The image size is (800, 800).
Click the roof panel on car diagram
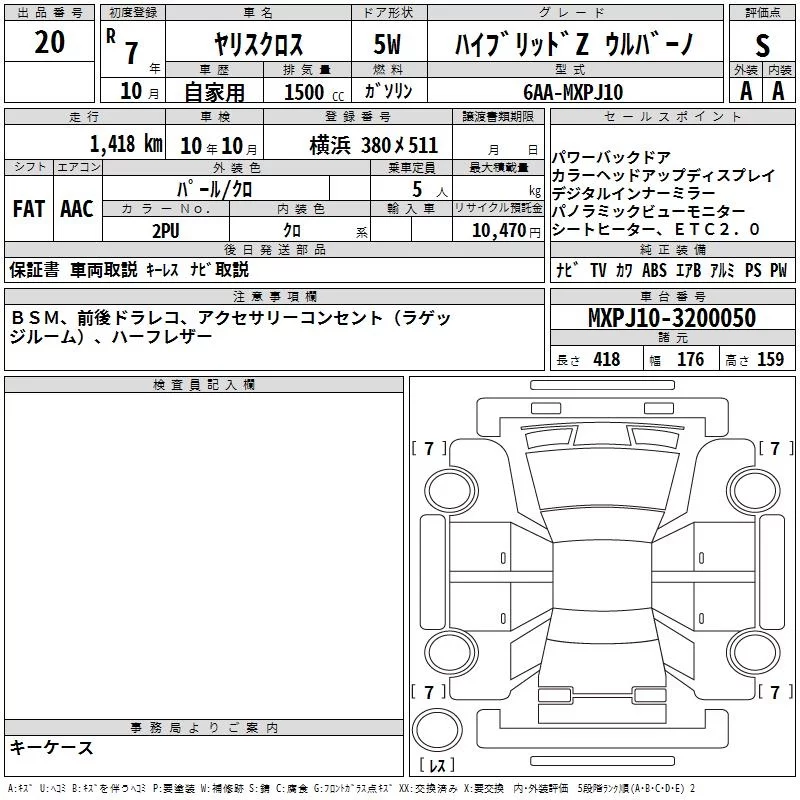point(603,574)
